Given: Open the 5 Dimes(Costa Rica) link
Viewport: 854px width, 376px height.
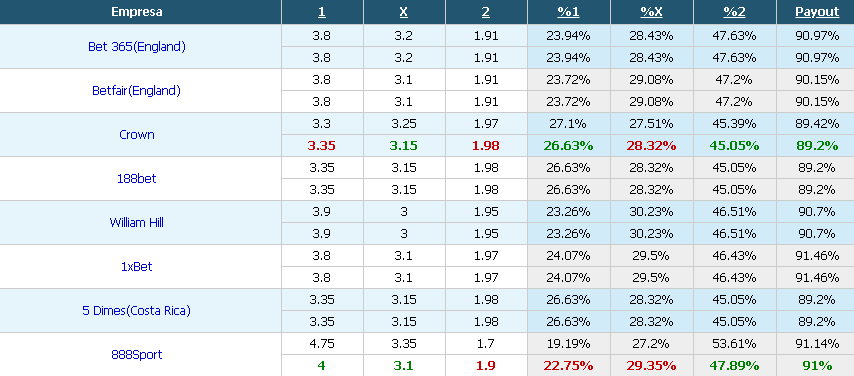Looking at the screenshot, I should (136, 311).
